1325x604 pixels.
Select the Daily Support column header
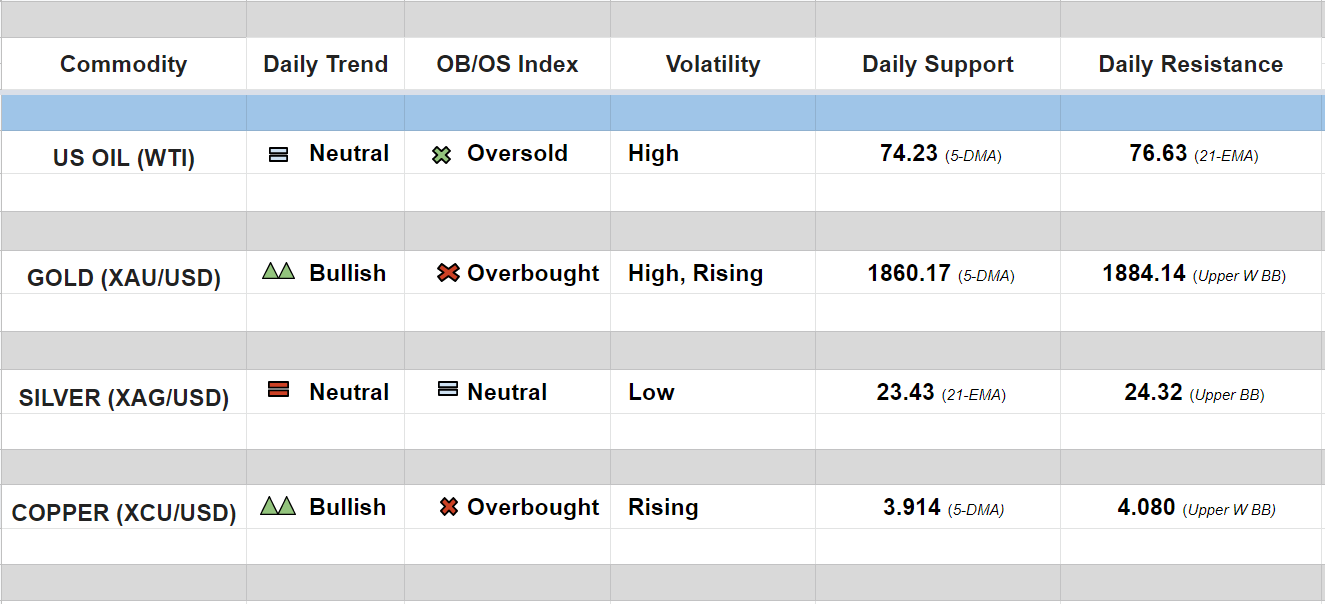938,65
